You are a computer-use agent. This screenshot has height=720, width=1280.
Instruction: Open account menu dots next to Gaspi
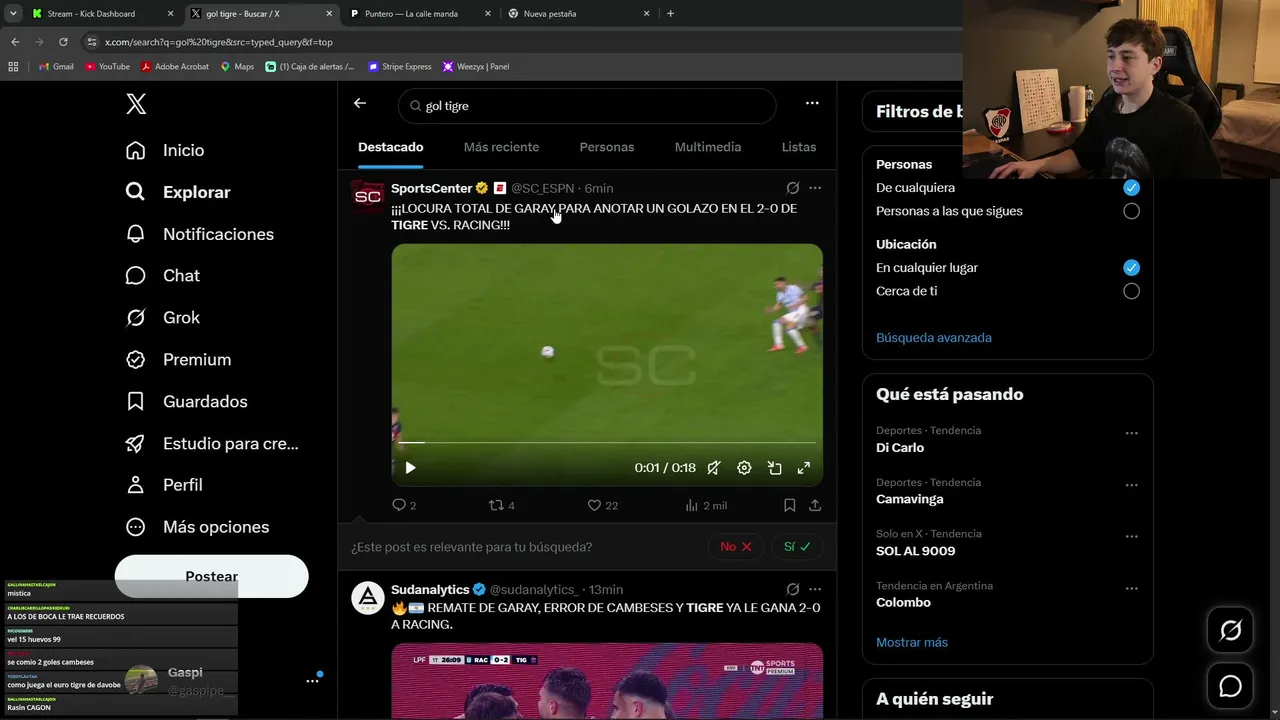coord(312,681)
